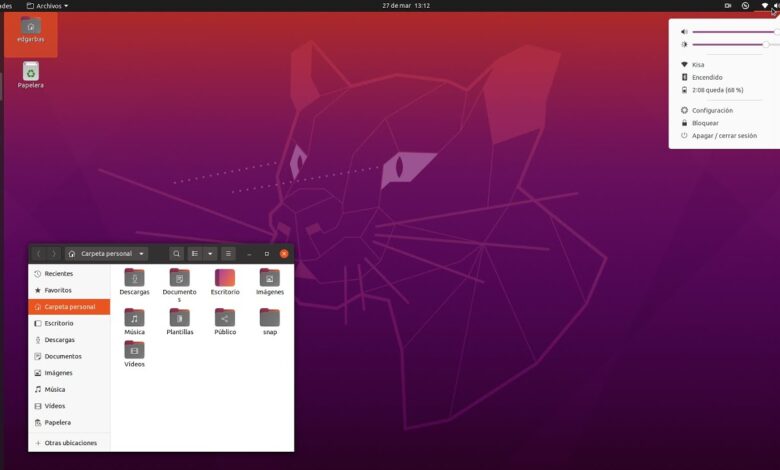Click the date and time in top bar
This screenshot has width=780, height=470.
[406, 6]
